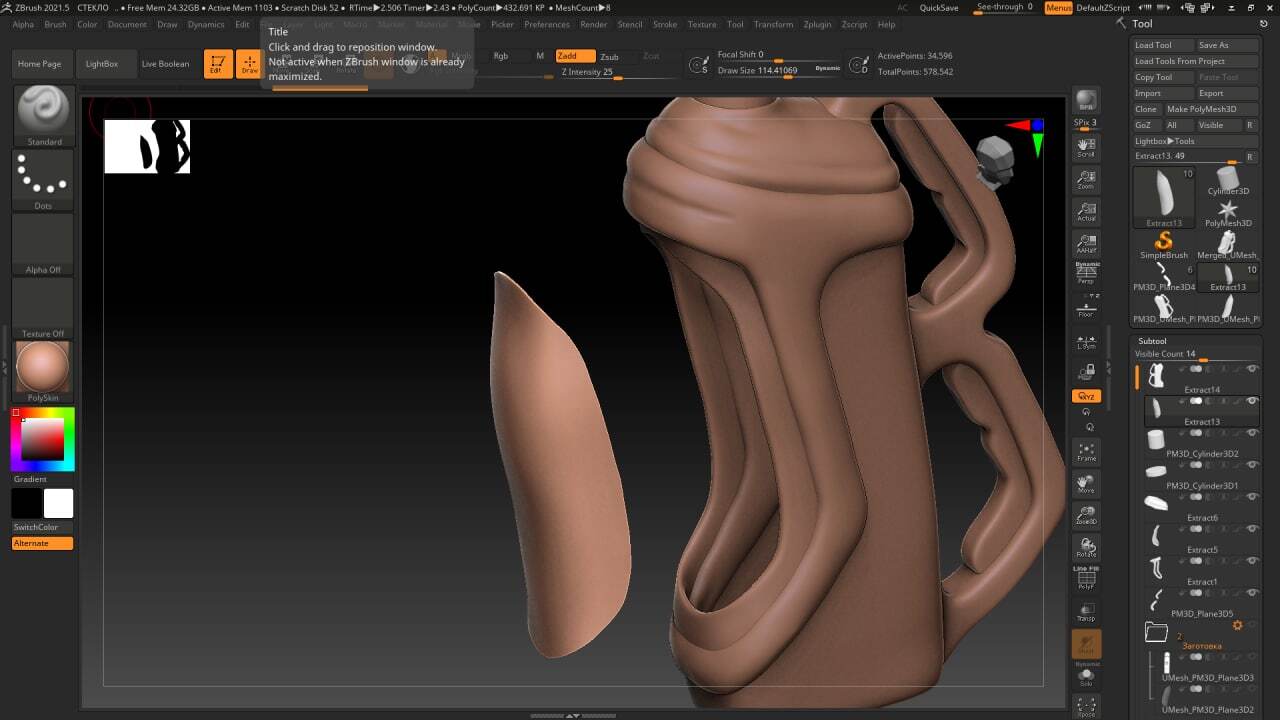Toggle Solo mode icon
The image size is (1280, 720).
tap(1086, 677)
